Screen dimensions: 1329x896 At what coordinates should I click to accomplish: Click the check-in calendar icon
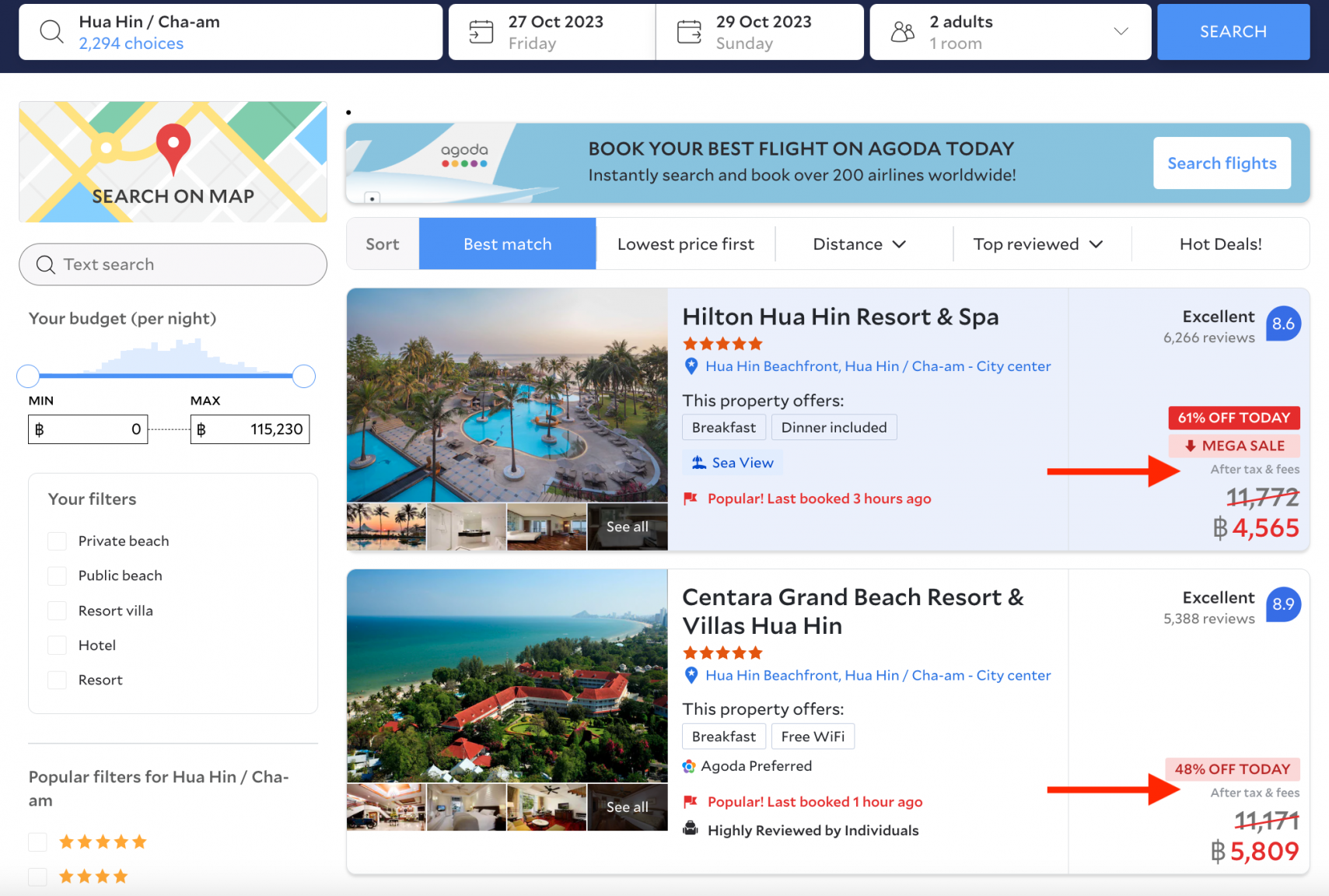point(481,32)
